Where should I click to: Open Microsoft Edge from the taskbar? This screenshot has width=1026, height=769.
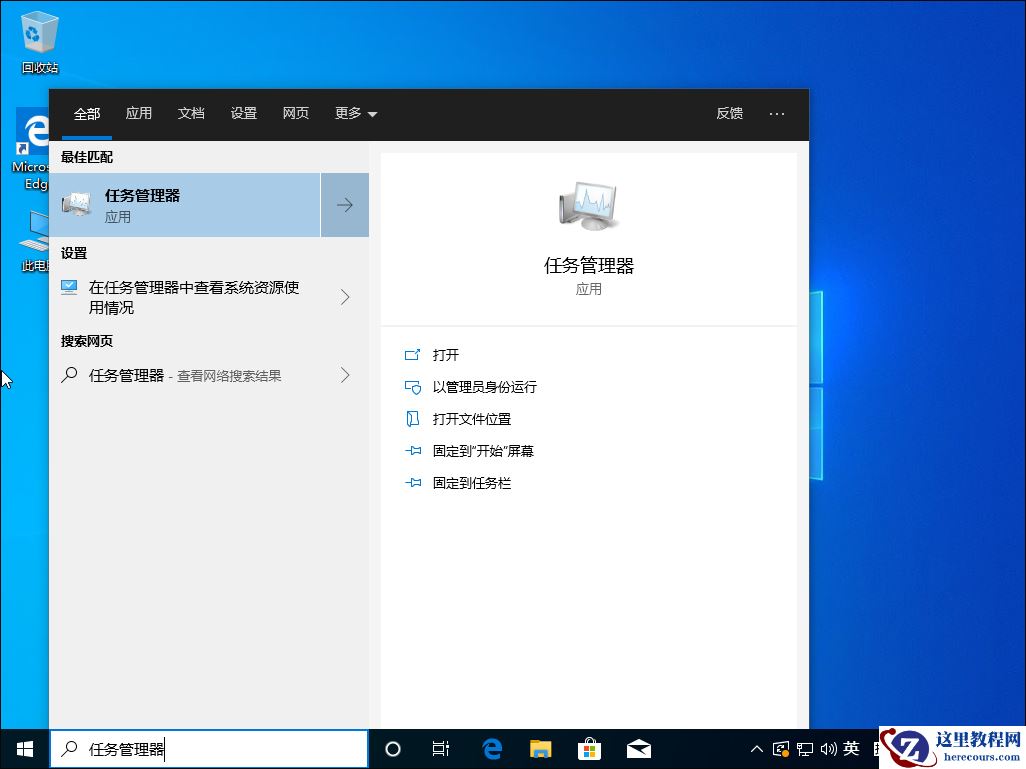pos(491,748)
